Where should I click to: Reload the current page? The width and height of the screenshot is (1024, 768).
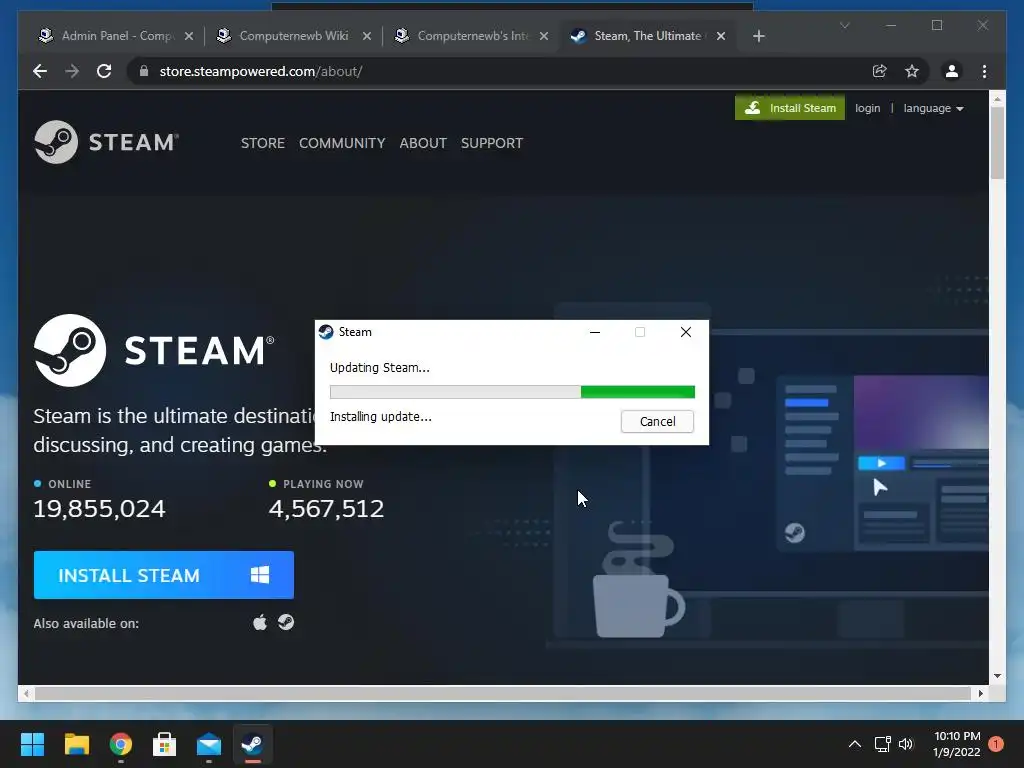(104, 71)
